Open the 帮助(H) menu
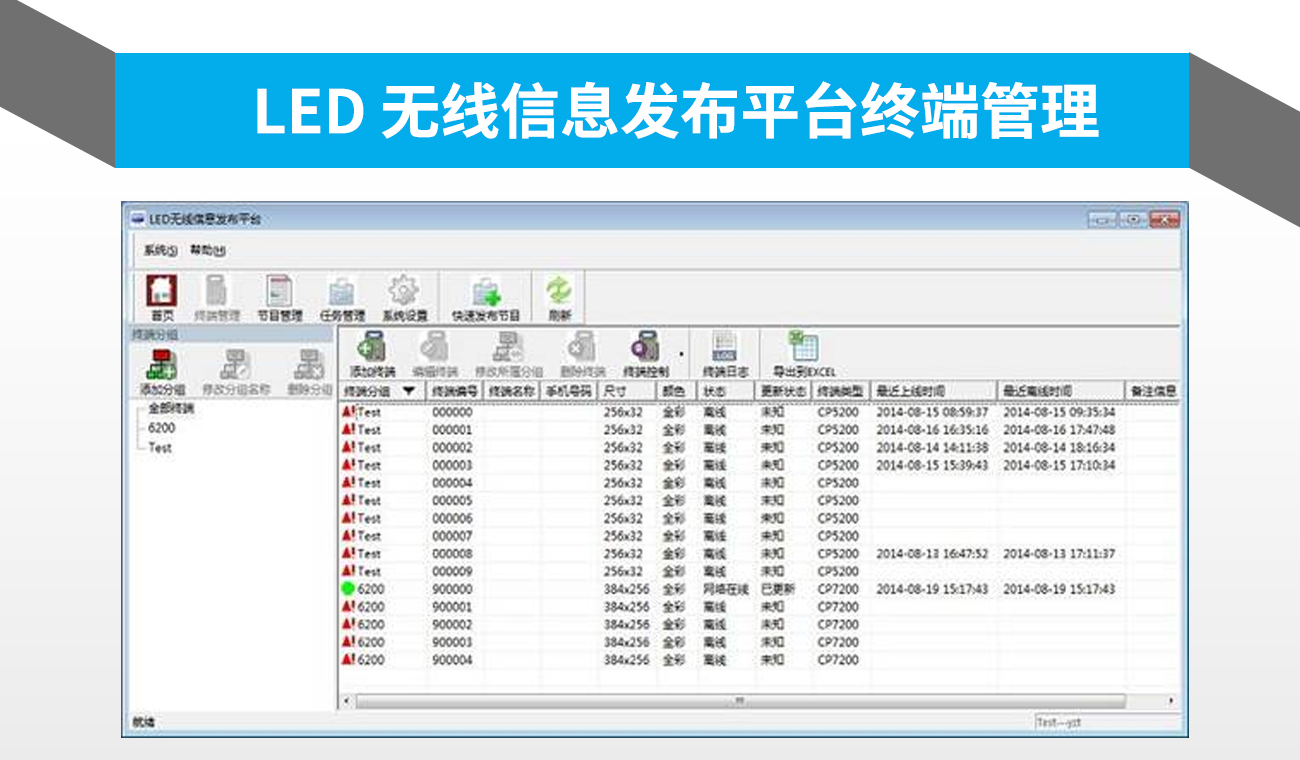This screenshot has width=1300, height=760. [x=207, y=251]
